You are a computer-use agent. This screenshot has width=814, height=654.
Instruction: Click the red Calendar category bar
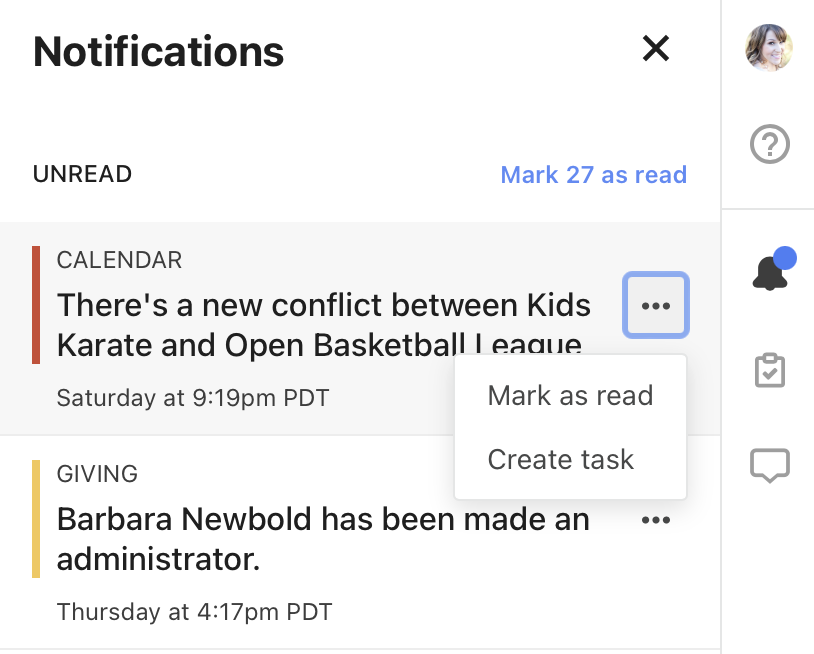click(36, 305)
